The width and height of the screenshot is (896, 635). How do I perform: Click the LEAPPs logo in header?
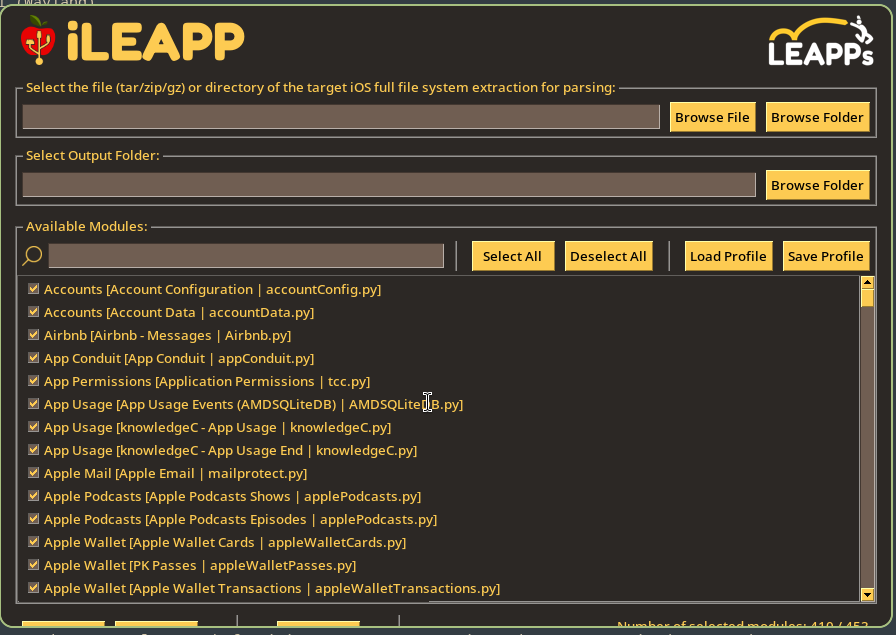[821, 41]
